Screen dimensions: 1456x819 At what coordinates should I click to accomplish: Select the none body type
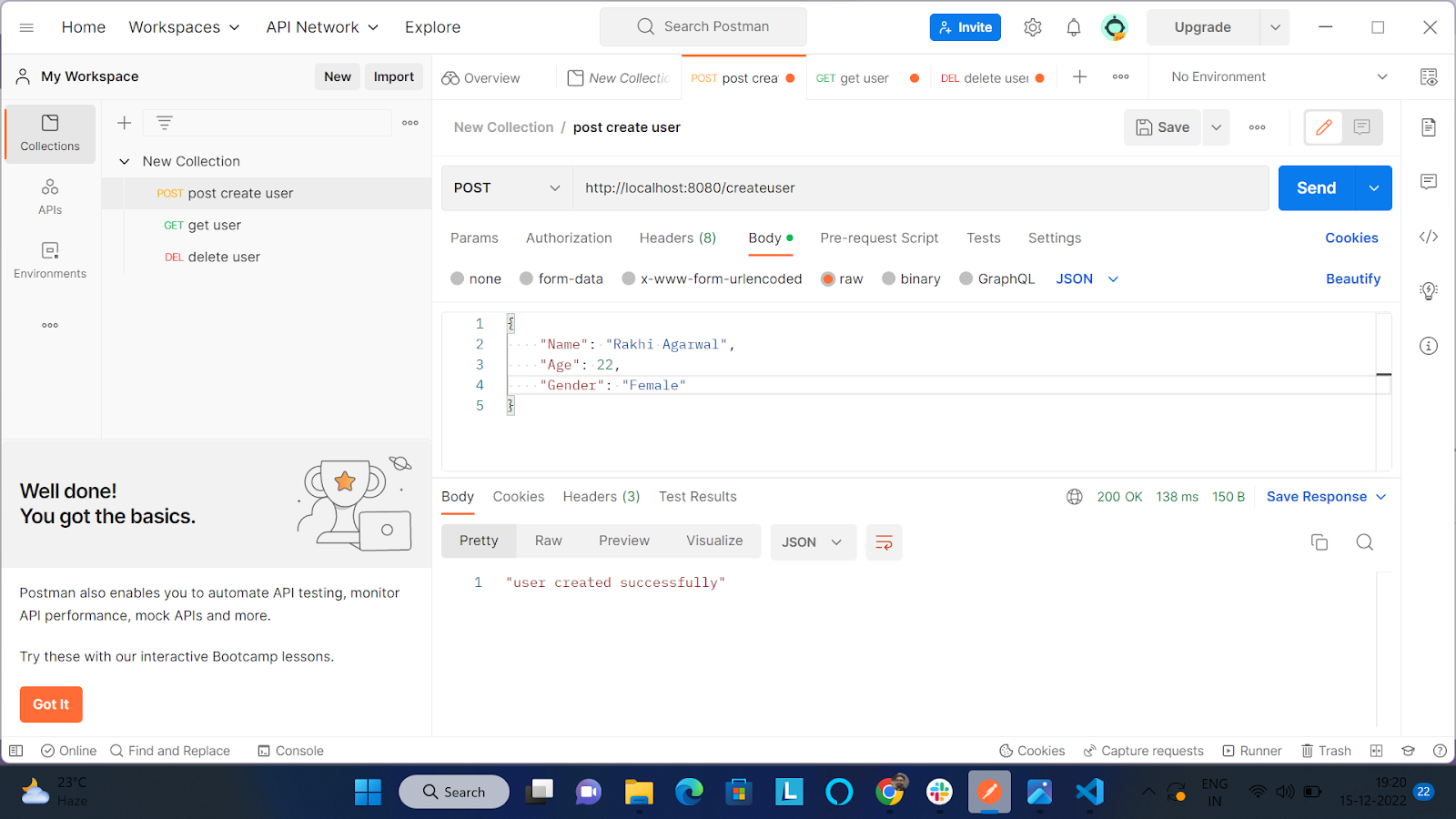click(x=476, y=278)
